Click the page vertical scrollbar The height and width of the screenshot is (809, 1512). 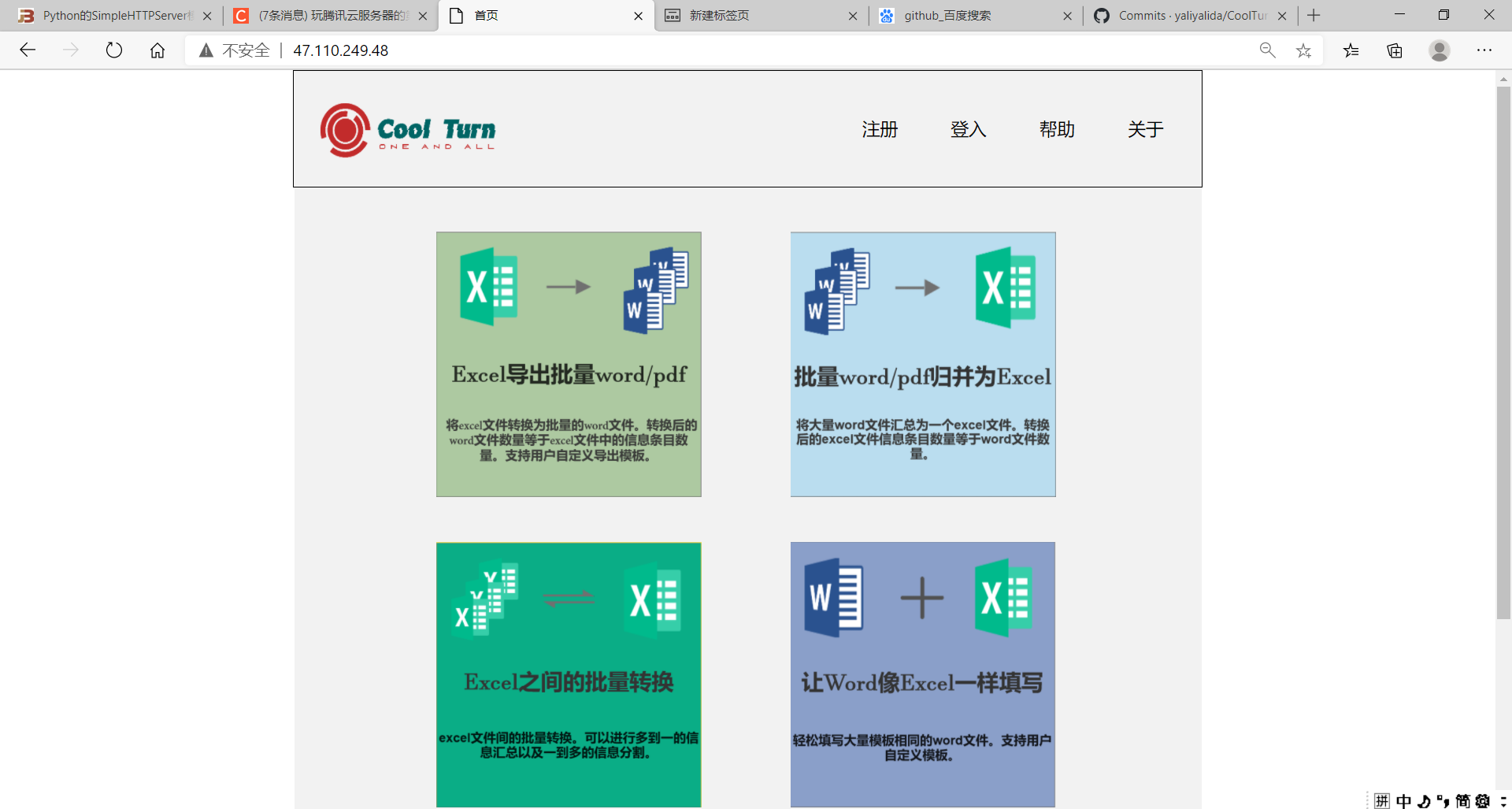pos(1503,353)
